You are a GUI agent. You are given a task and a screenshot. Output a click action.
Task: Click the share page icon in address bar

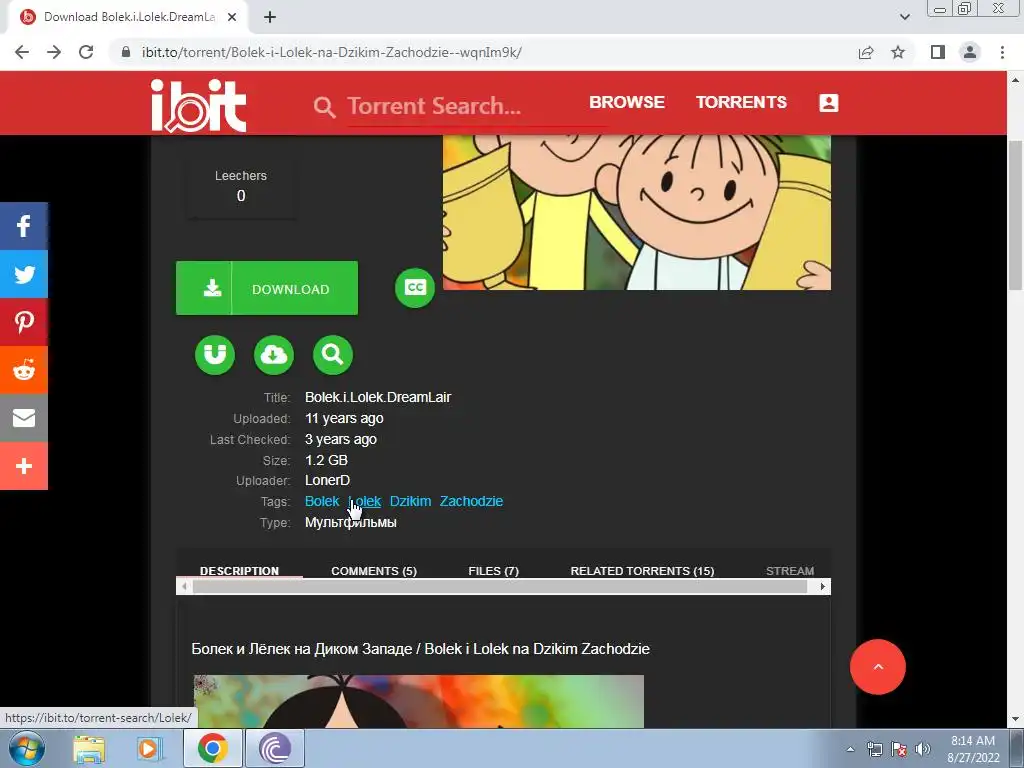coord(866,52)
